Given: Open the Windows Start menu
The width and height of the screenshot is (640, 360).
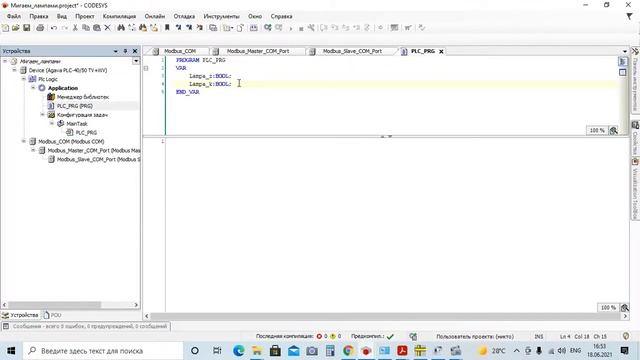Looking at the screenshot, I should (11, 351).
